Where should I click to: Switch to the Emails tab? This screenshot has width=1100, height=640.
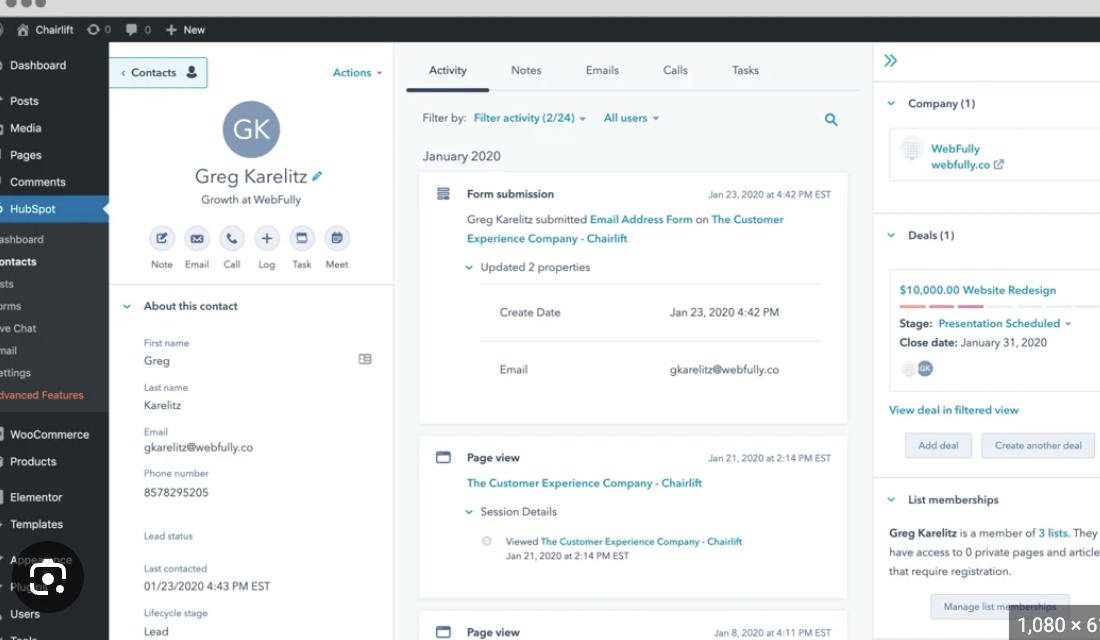tap(602, 71)
